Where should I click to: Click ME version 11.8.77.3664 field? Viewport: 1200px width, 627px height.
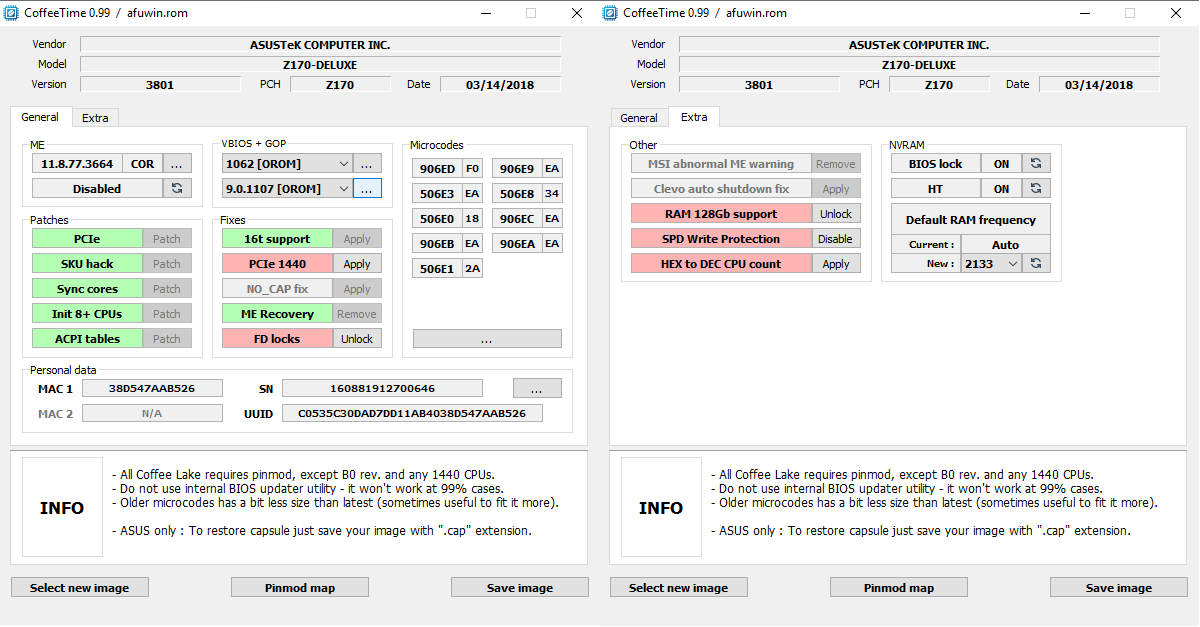click(78, 163)
